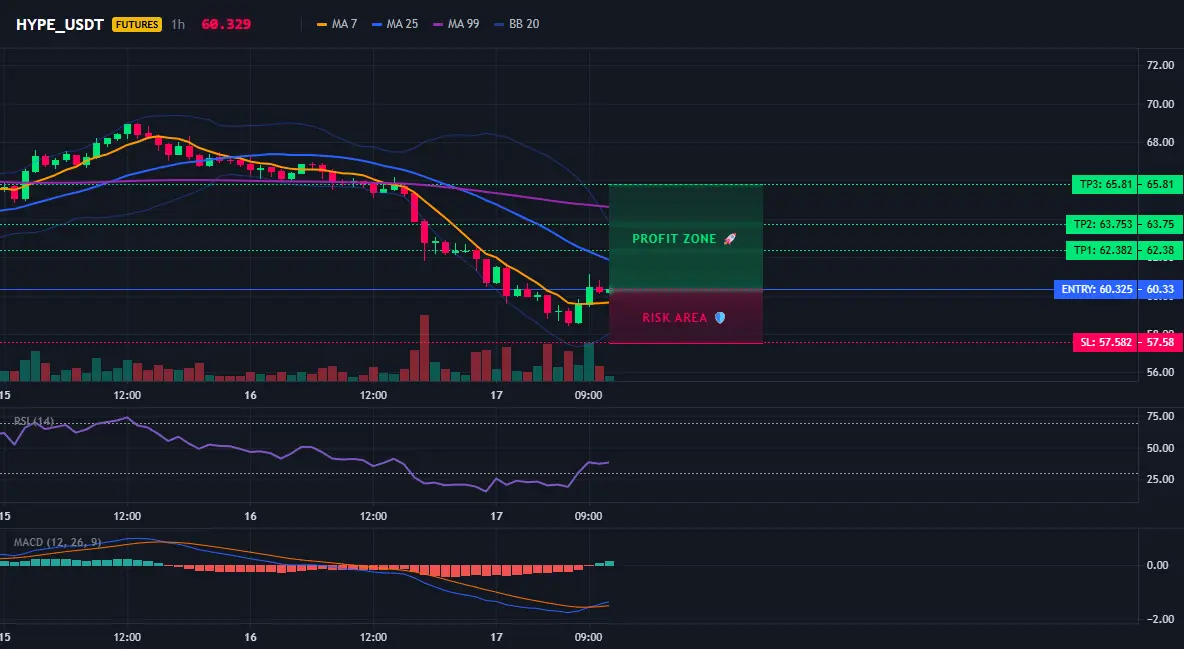The width and height of the screenshot is (1184, 649).
Task: Click the RSI (14) indicator label
Action: click(x=34, y=421)
